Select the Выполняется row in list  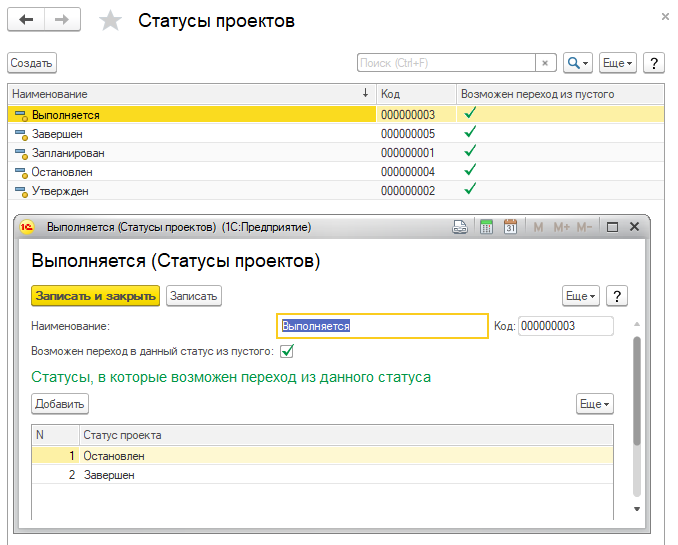pos(336,115)
